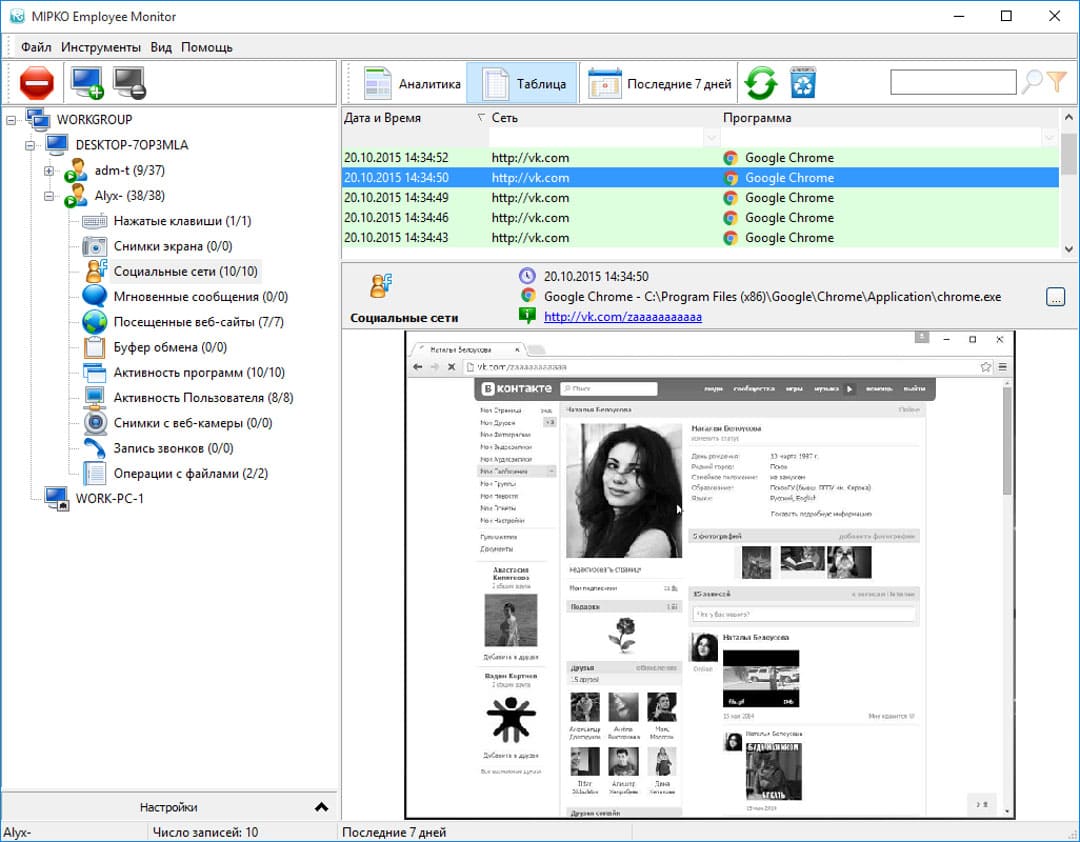The image size is (1080, 842).
Task: Click the blue recycle bin icon
Action: pos(803,84)
